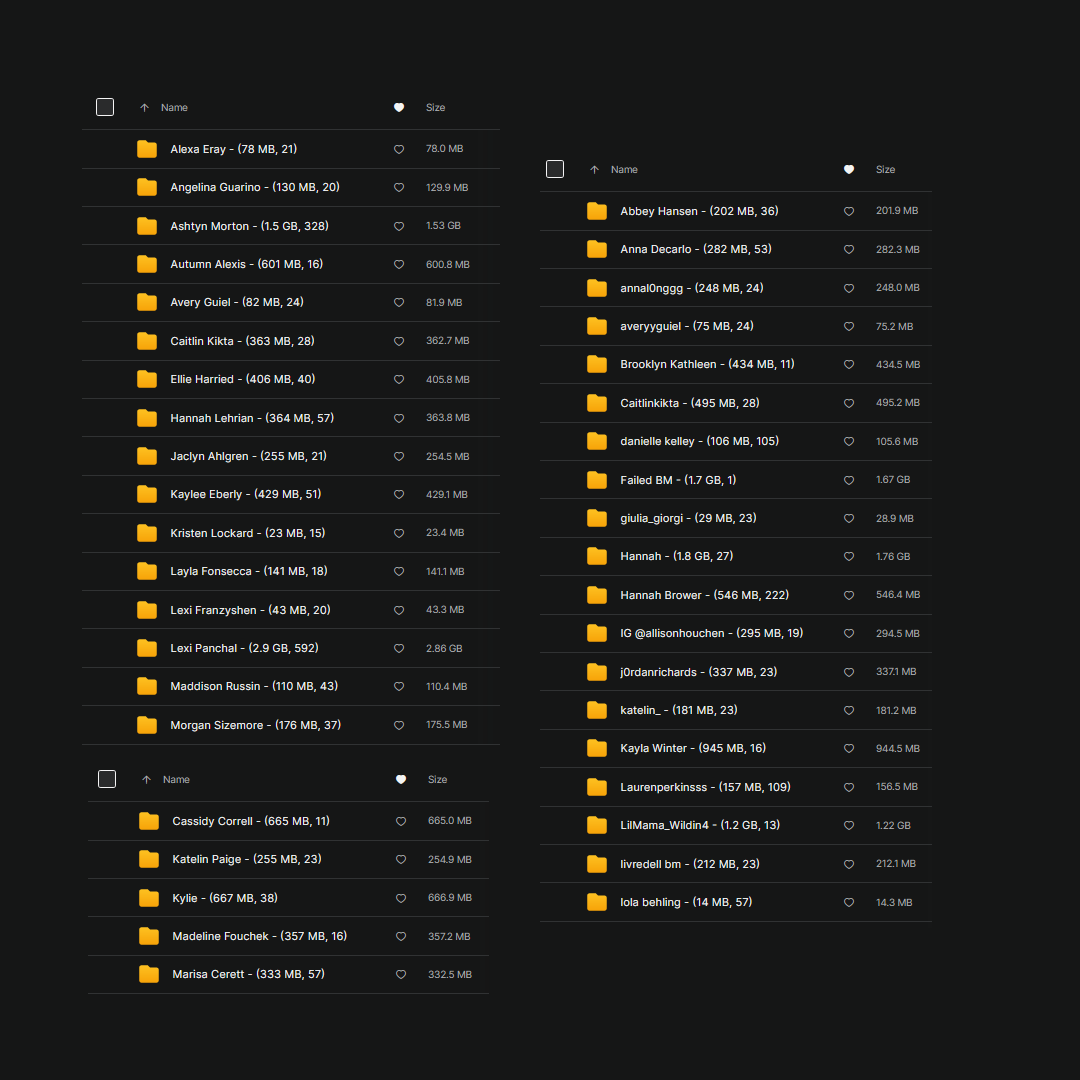Click the folder icon beside the 1.67 GB entry
This screenshot has width=1080, height=1080.
(x=597, y=480)
